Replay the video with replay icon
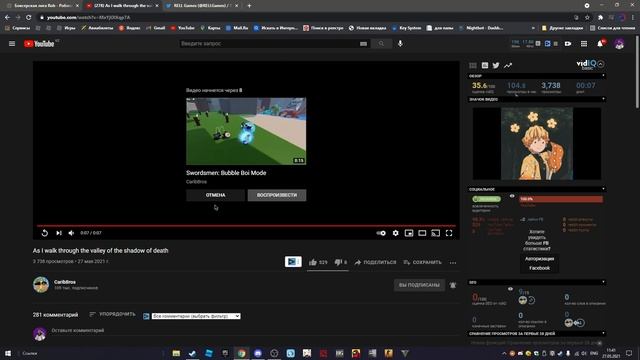 (x=45, y=233)
